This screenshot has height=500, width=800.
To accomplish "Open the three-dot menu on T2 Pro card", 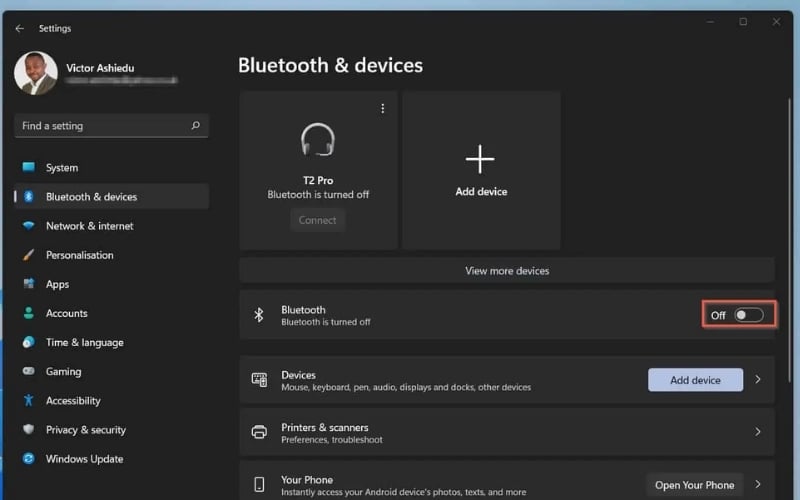I will point(382,108).
